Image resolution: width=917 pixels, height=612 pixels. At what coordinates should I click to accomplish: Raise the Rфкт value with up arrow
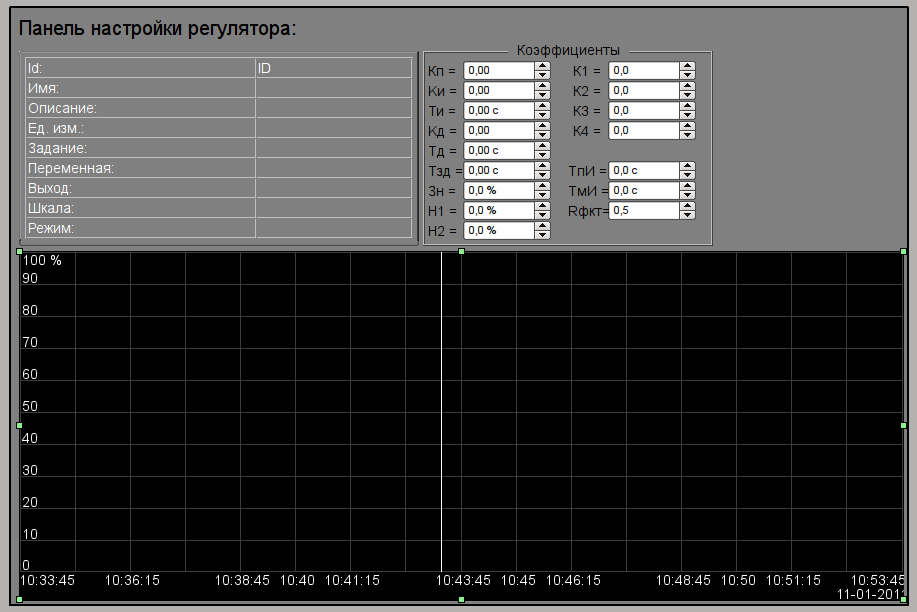pyautogui.click(x=687, y=206)
